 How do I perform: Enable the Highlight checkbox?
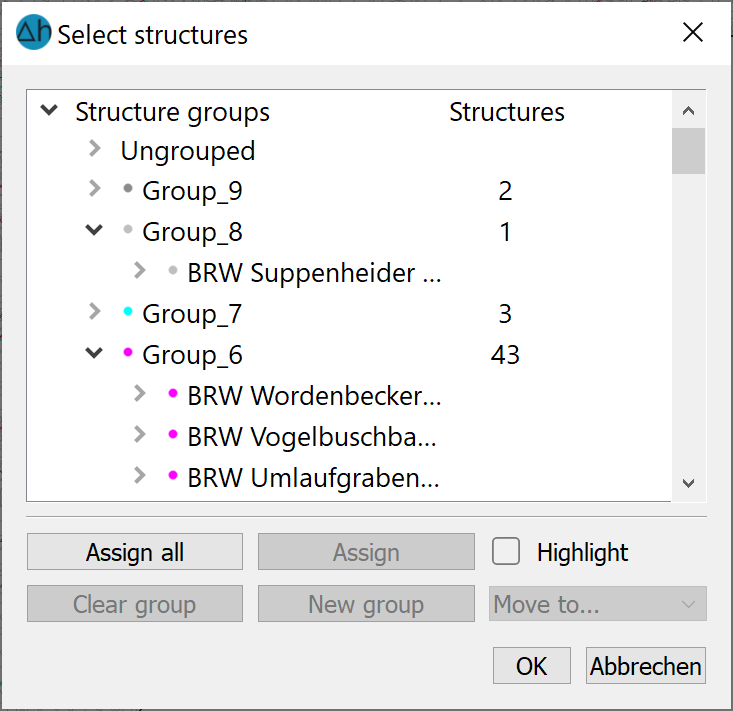506,551
